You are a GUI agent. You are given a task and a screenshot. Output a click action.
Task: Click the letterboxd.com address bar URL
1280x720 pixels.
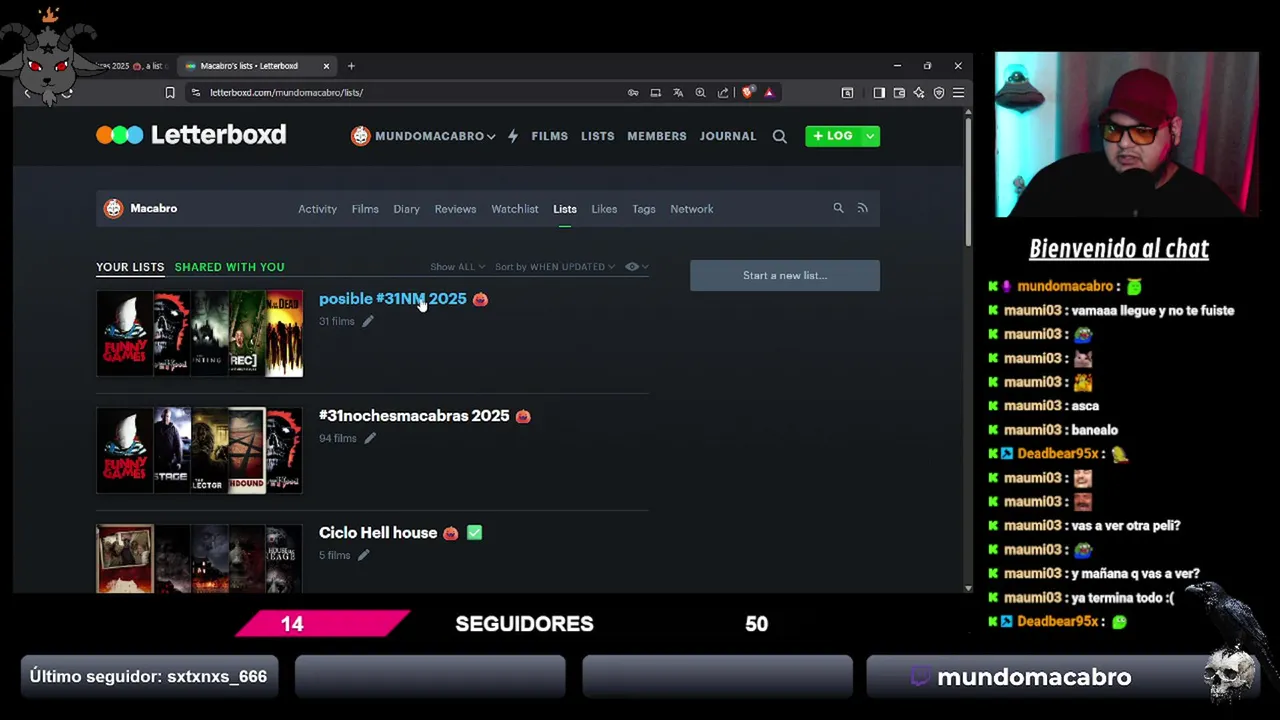pyautogui.click(x=286, y=92)
